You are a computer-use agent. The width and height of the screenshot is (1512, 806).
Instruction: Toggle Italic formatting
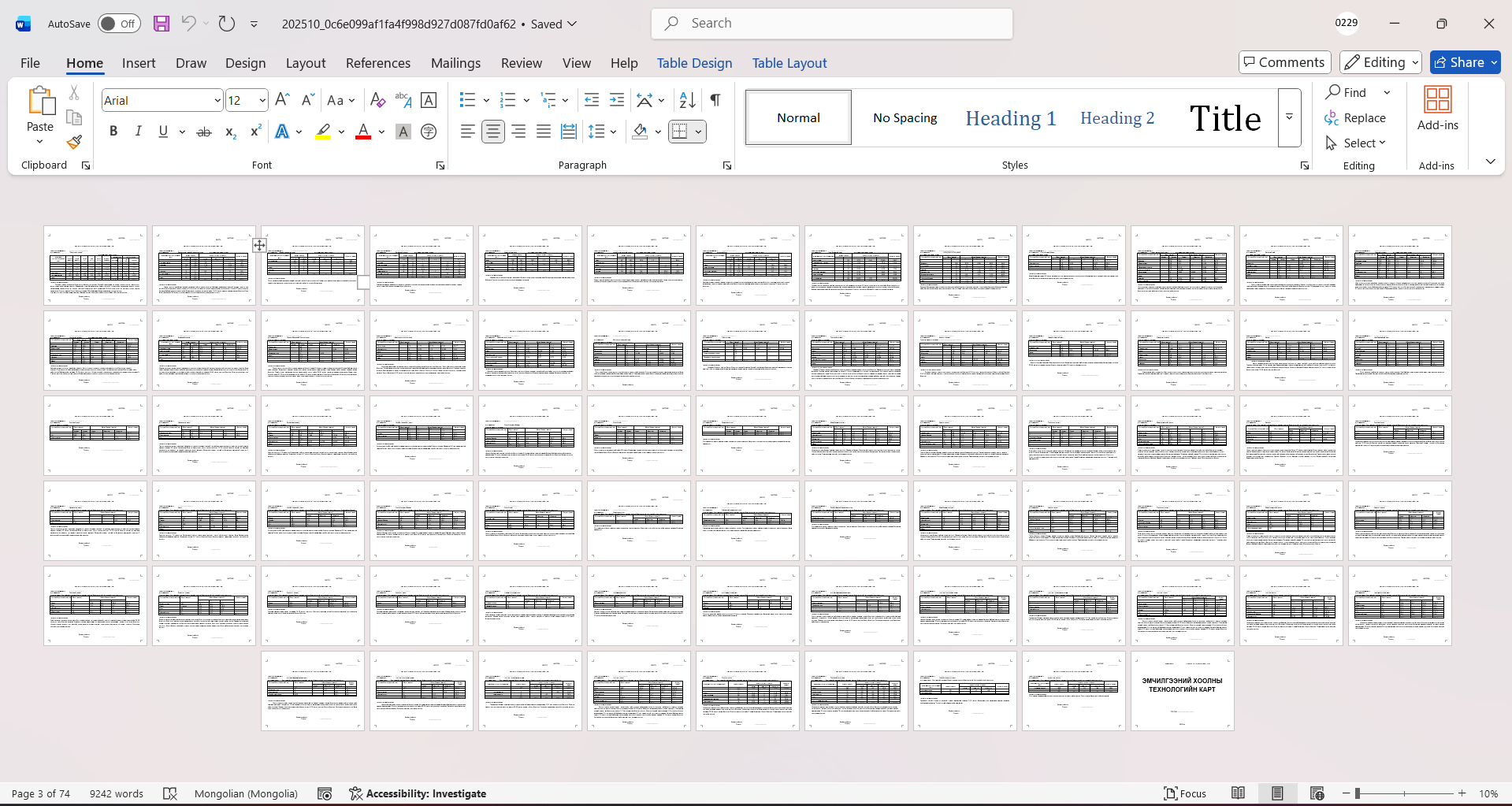pyautogui.click(x=139, y=132)
